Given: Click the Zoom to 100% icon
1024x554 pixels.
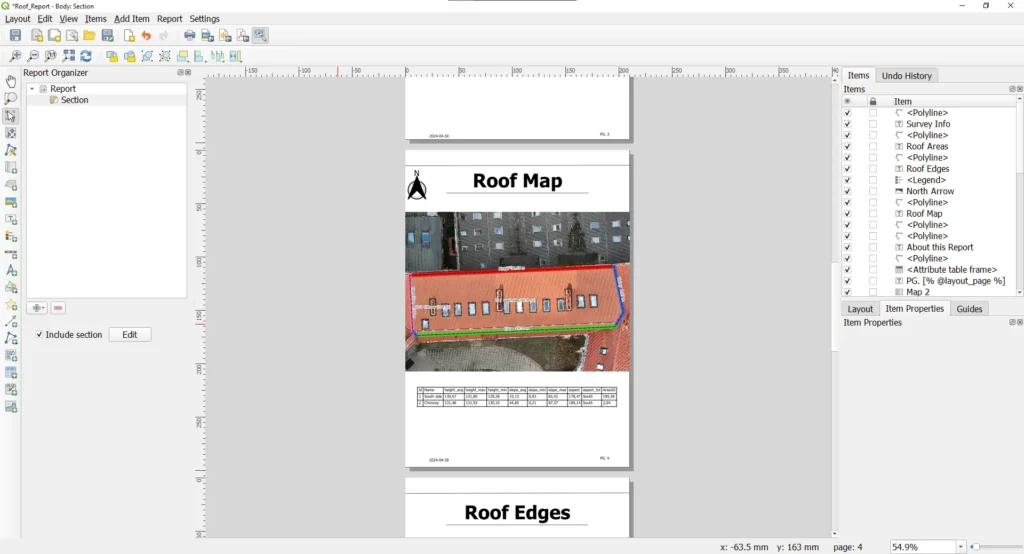Looking at the screenshot, I should tap(50, 56).
